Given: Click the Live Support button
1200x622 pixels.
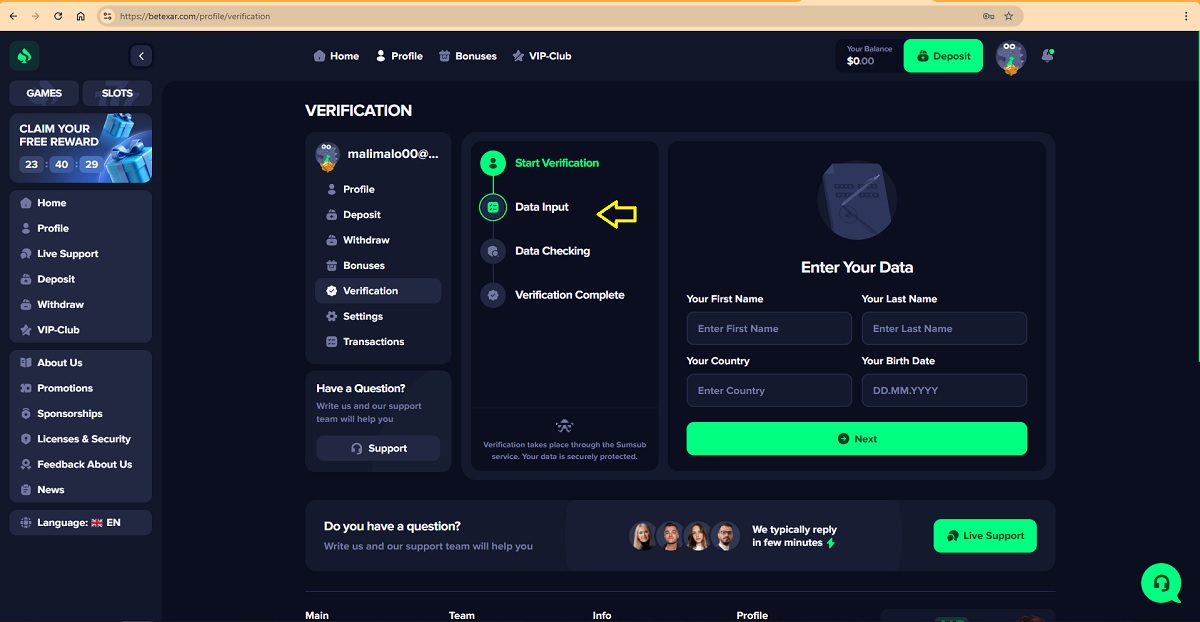Looking at the screenshot, I should pyautogui.click(x=984, y=536).
